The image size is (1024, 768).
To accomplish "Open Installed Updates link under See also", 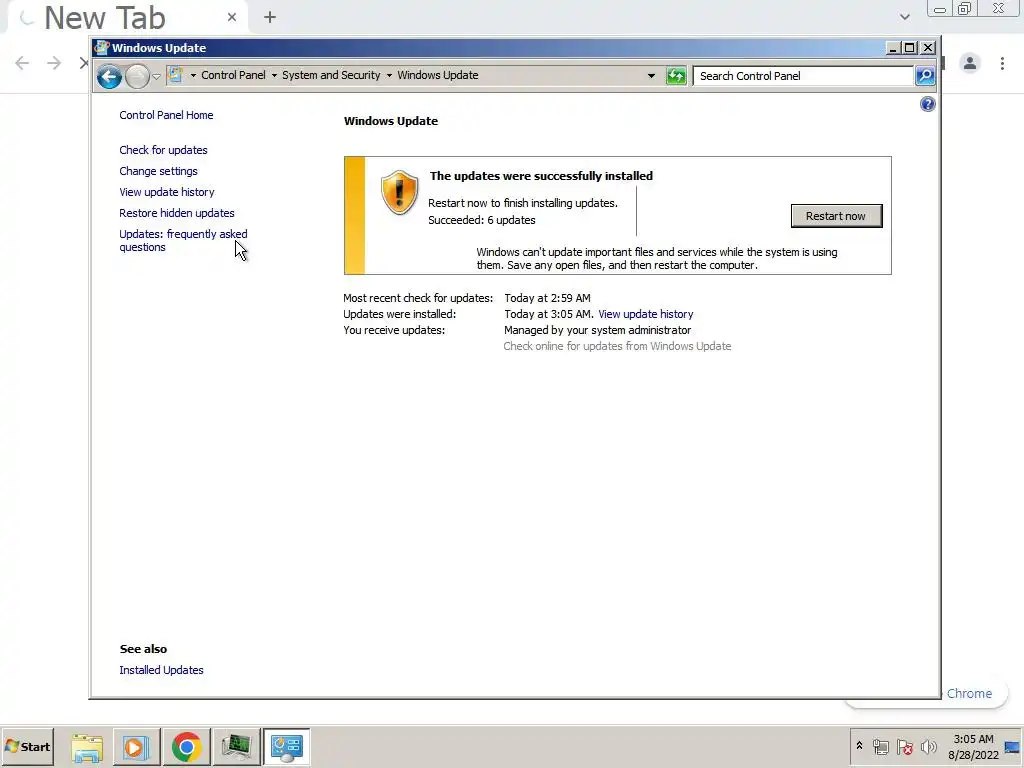I will coord(161,670).
